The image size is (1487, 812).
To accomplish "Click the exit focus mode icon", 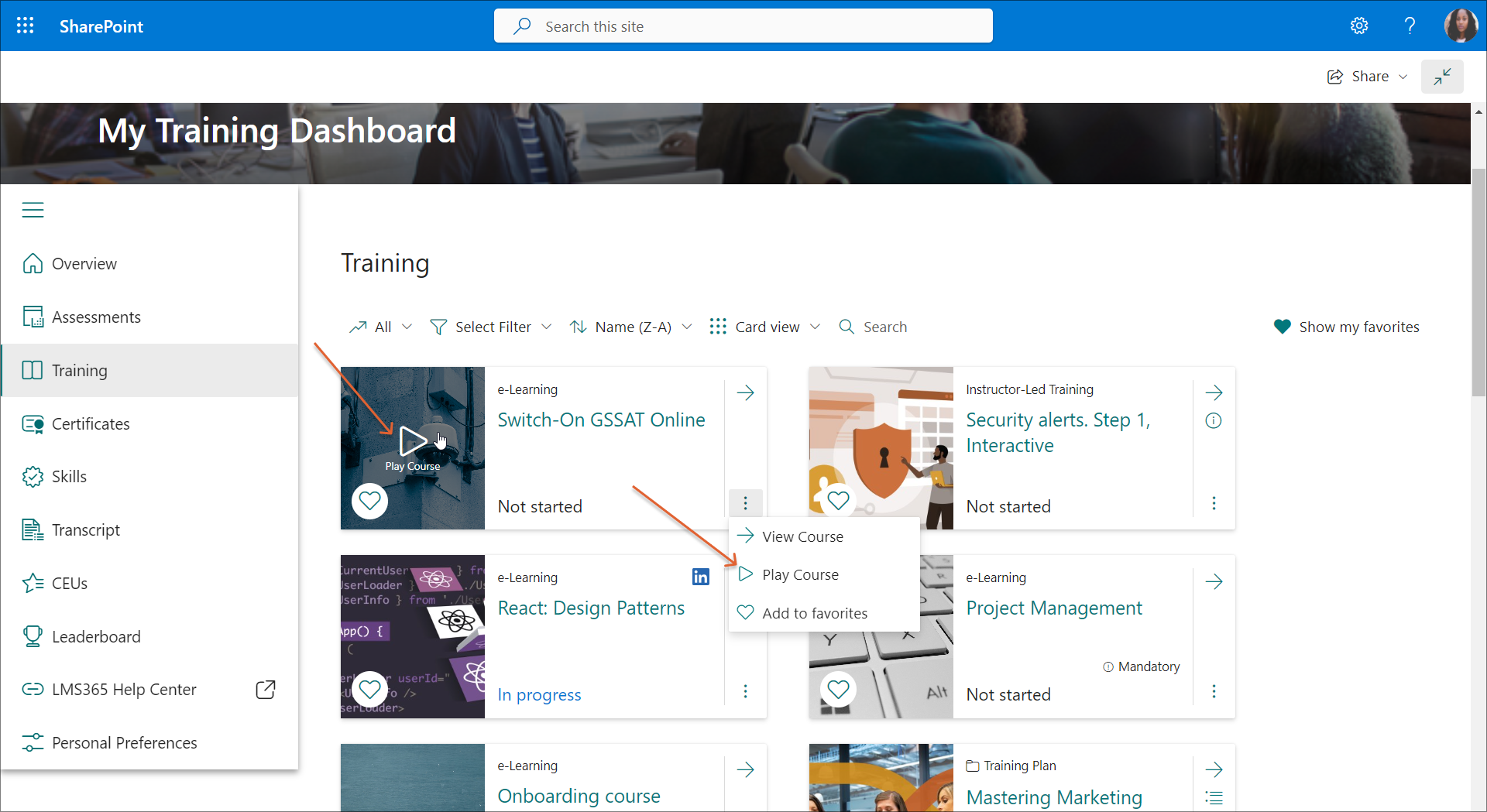I will click(x=1441, y=77).
